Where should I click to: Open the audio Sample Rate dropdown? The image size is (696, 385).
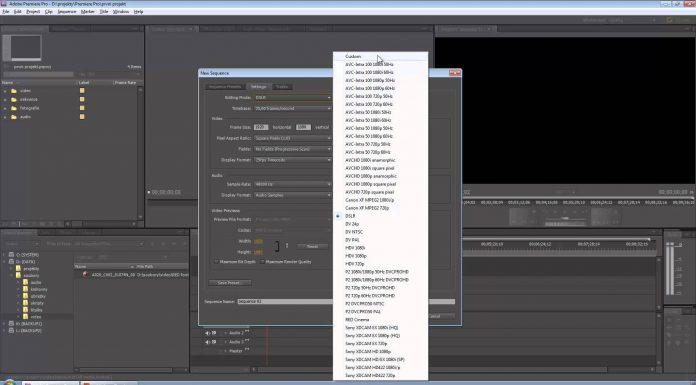pos(293,184)
